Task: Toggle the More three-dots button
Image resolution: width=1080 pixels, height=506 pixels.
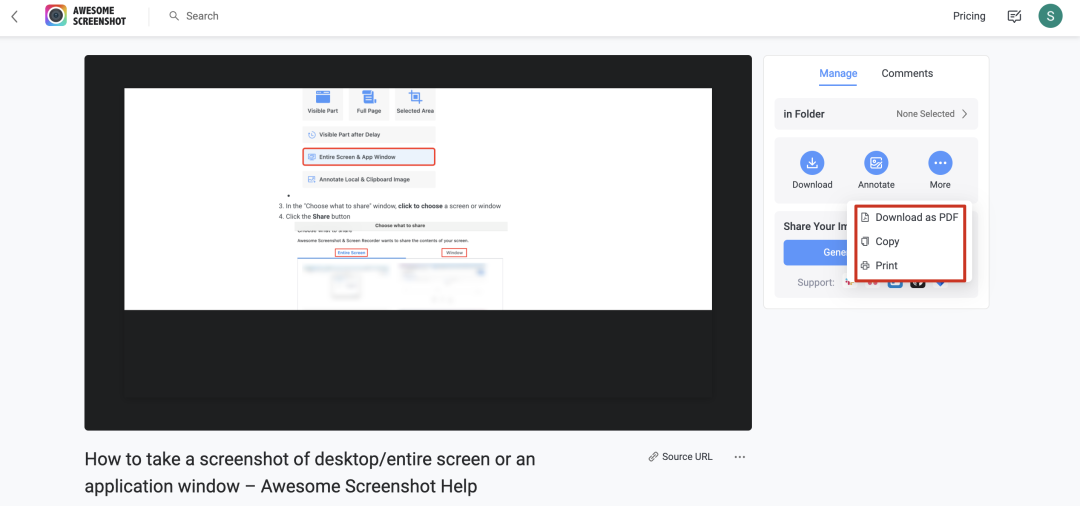Action: pos(940,163)
